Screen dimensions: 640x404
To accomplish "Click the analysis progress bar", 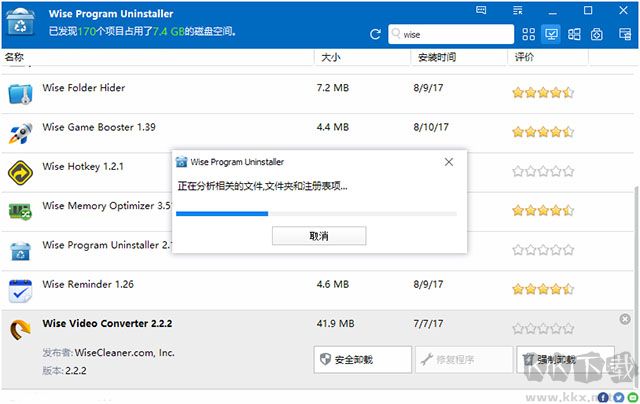I will [x=316, y=213].
